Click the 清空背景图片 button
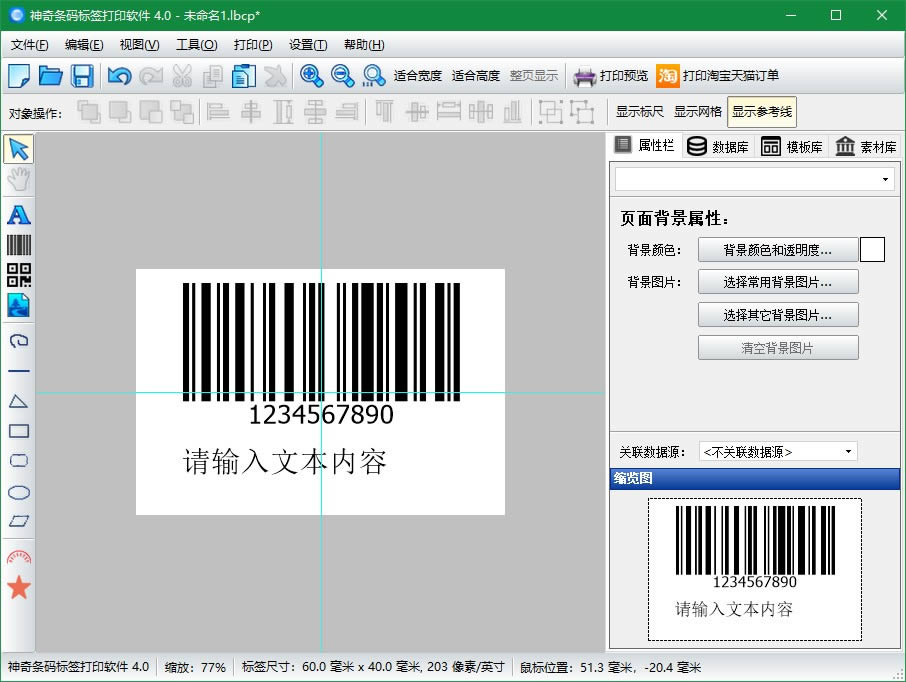Image resolution: width=906 pixels, height=682 pixels. click(778, 348)
